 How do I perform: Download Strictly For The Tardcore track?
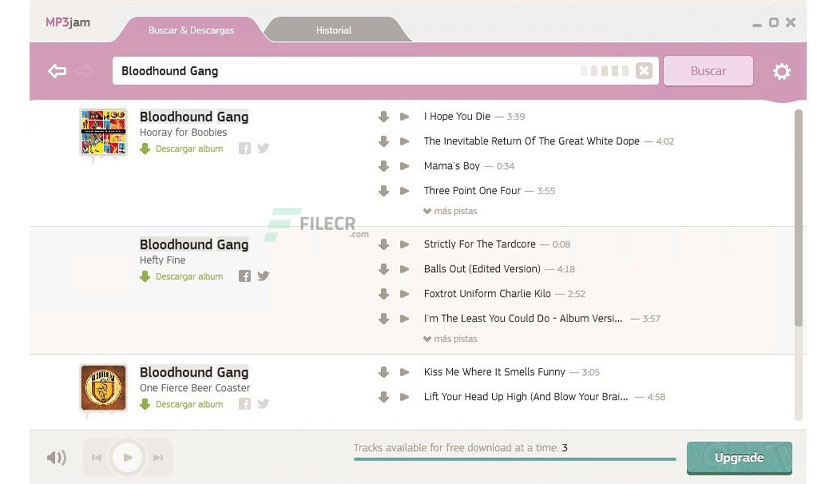(383, 244)
